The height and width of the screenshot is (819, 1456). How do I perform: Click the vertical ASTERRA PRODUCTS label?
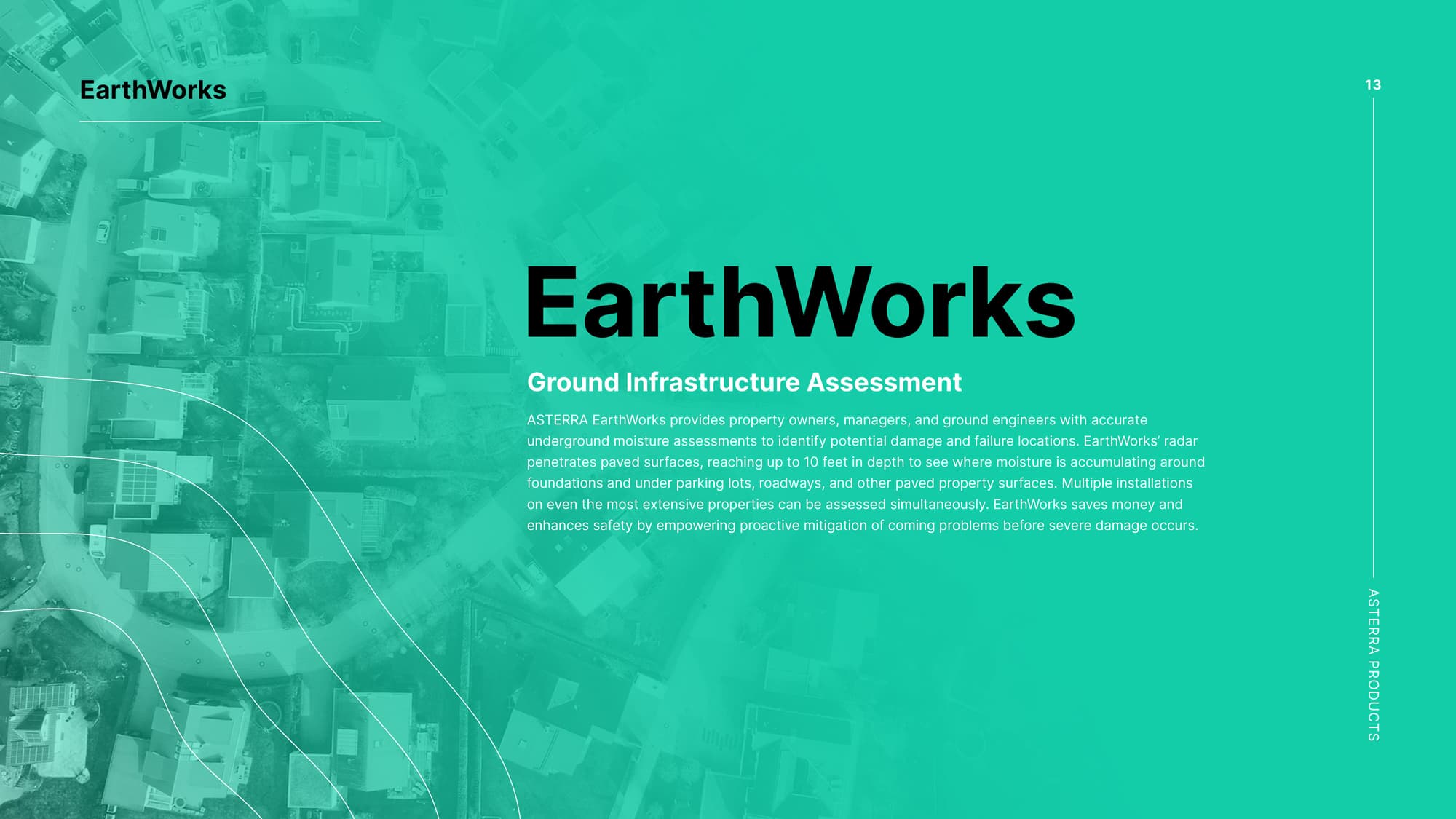click(1373, 665)
